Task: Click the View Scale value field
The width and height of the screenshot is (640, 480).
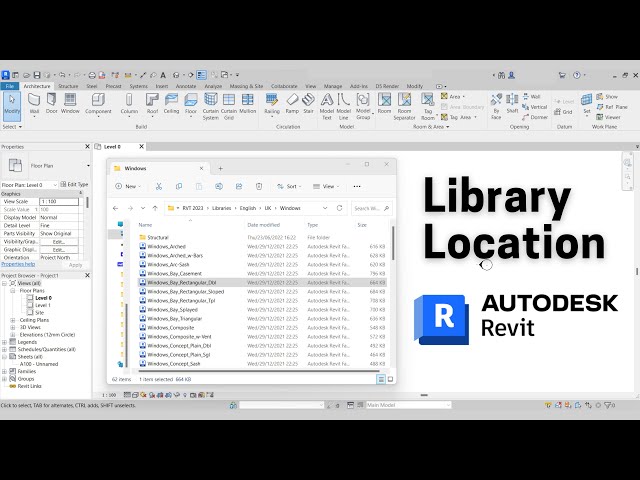Action: (59, 202)
